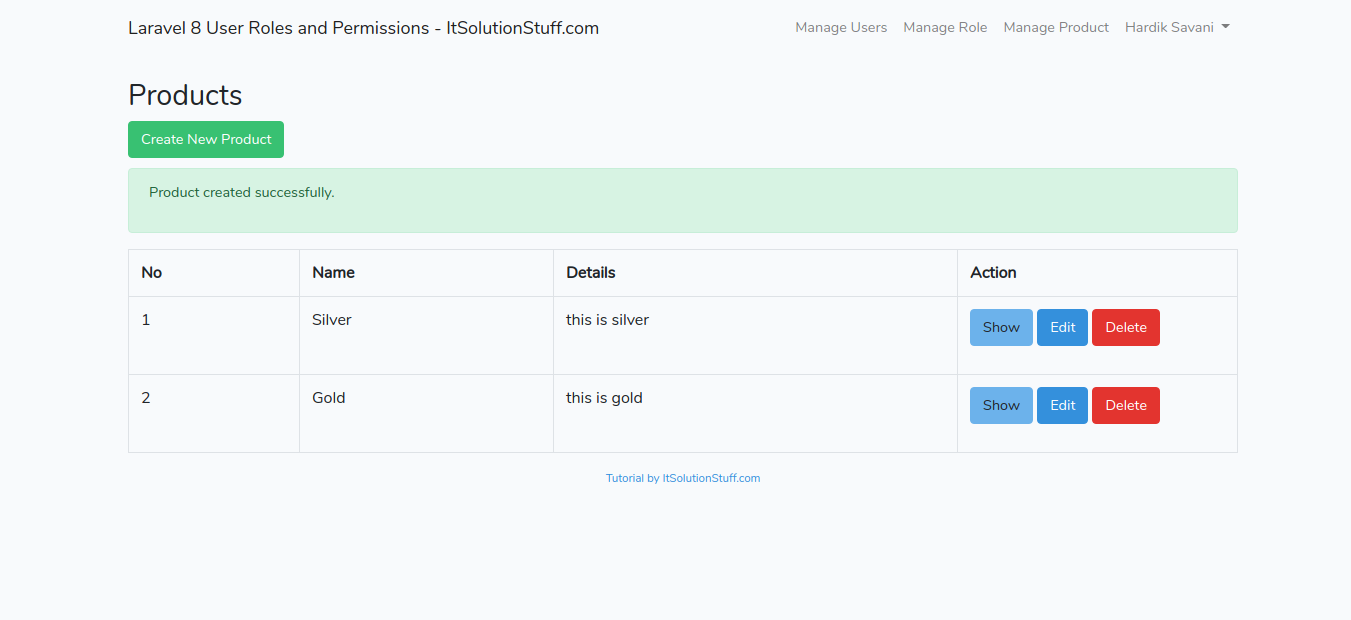Click the Details column header
1351x620 pixels.
pyautogui.click(x=590, y=272)
